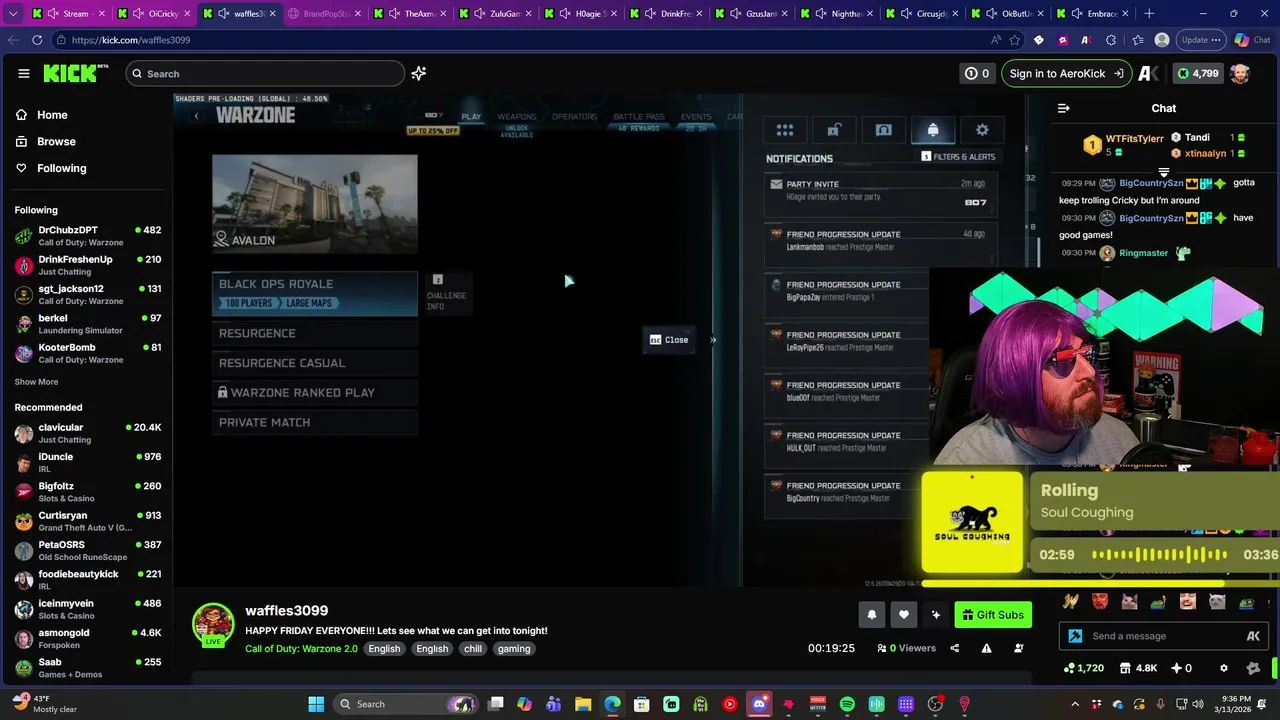Open browser extensions puzzle icon
Viewport: 1280px width, 720px height.
[1111, 40]
